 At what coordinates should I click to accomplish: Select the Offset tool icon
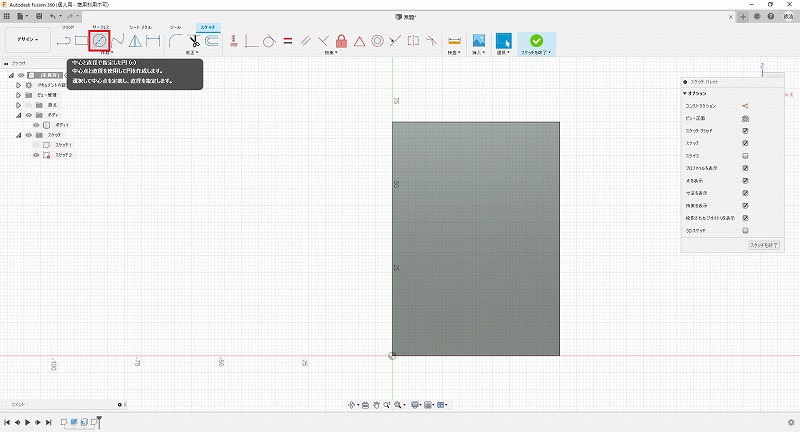pos(212,41)
